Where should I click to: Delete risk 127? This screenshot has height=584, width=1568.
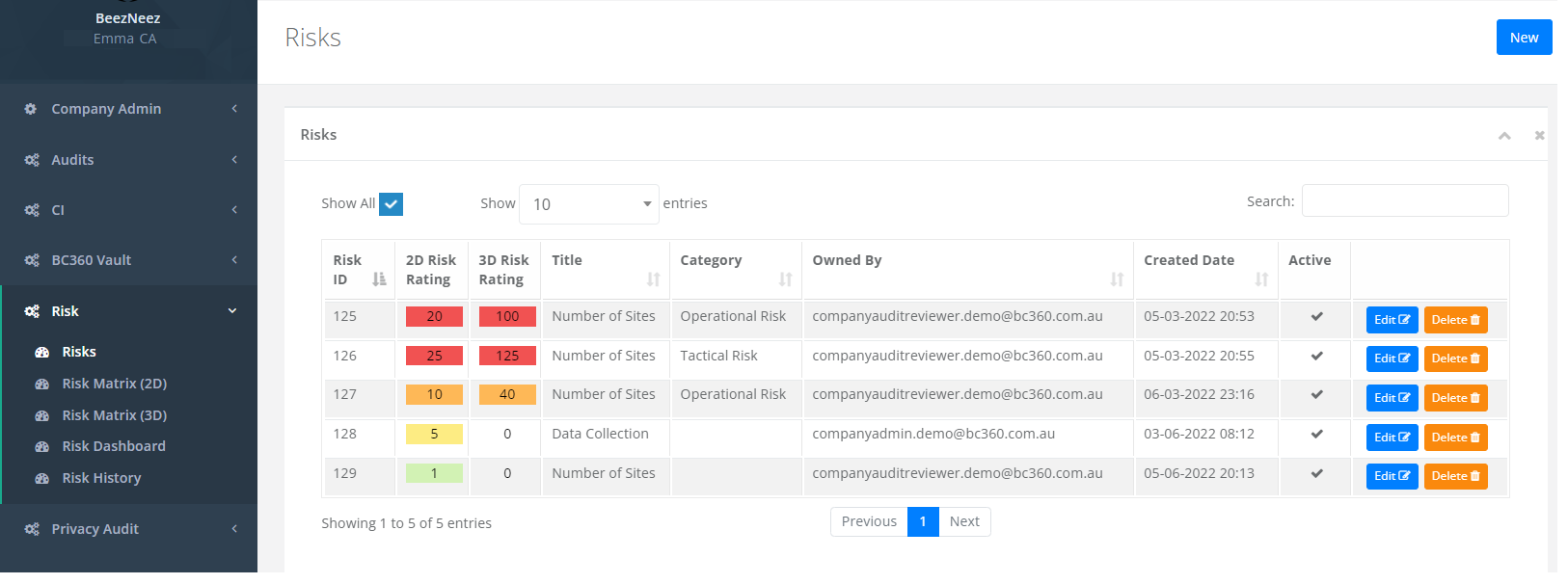click(x=1455, y=398)
